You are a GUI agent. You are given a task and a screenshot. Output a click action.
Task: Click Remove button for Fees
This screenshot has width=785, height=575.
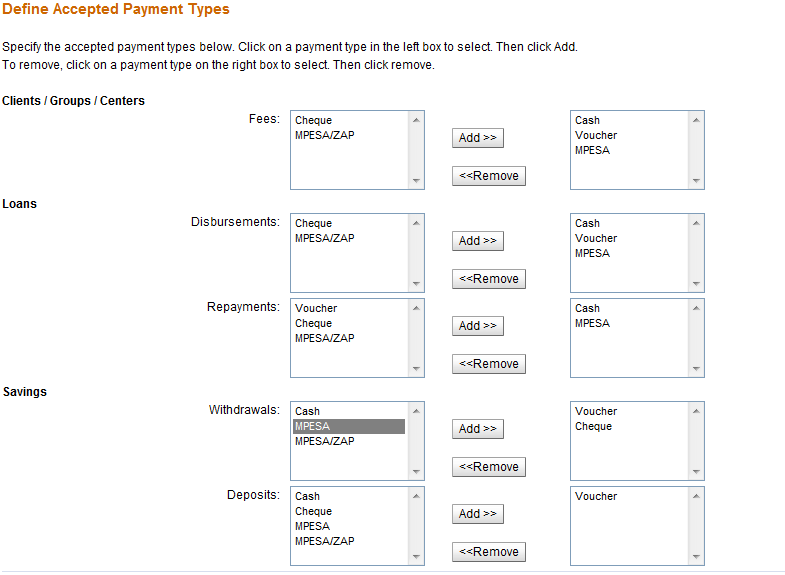pyautogui.click(x=489, y=176)
